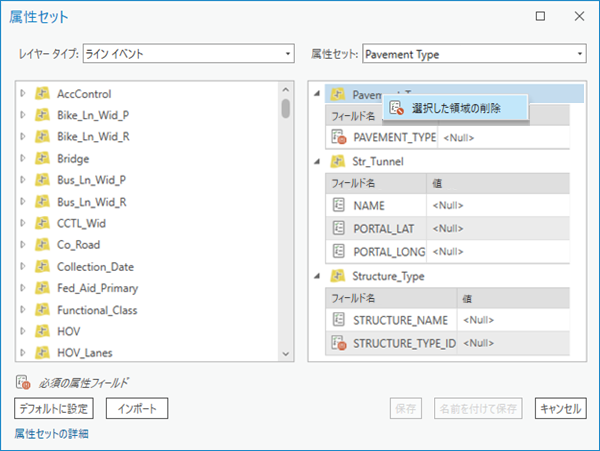Screen dimensions: 600x451
Task: Open the 属性セットの詳細 link
Action: click(x=52, y=434)
